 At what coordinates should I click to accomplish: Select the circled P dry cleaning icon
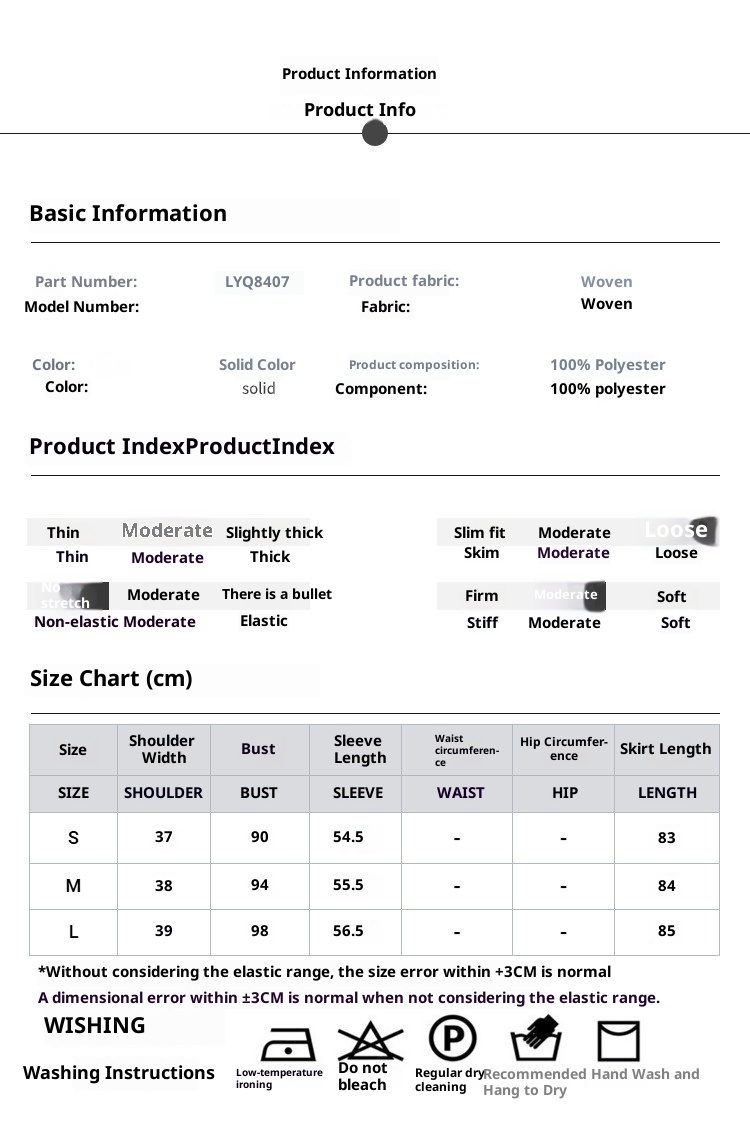[x=452, y=1038]
